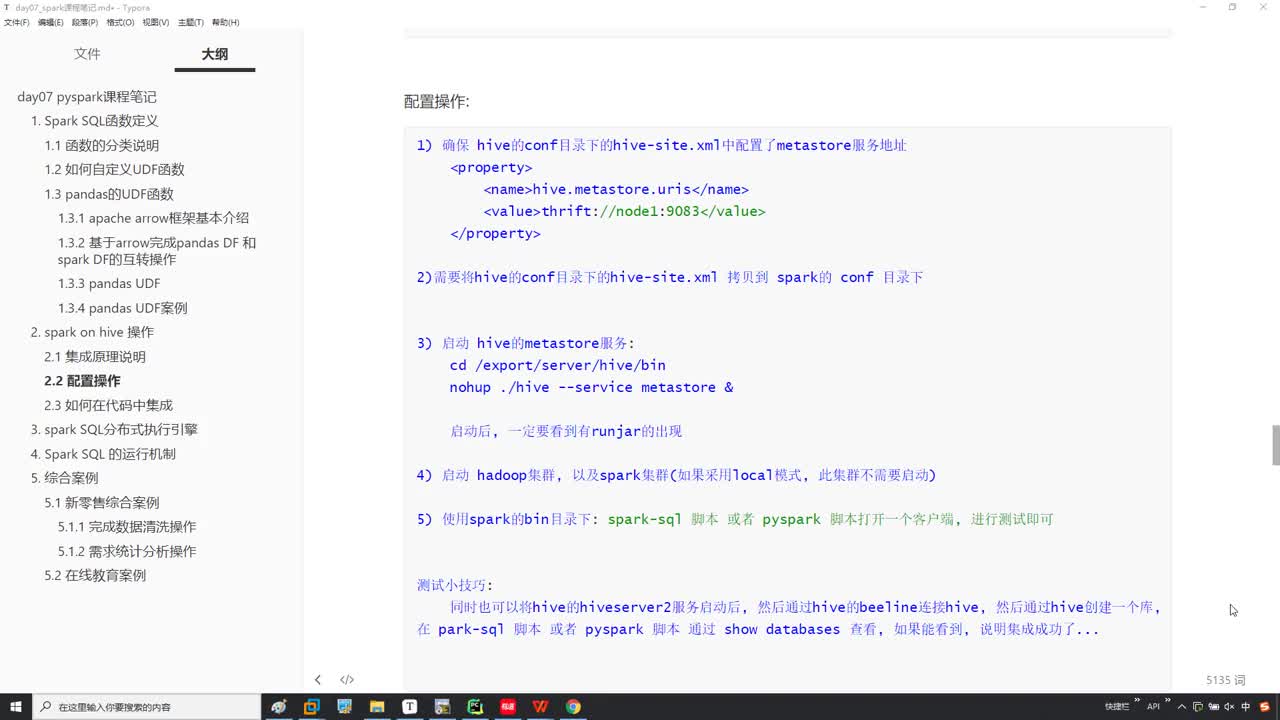Click line cd /export/server/hive/bin

[x=557, y=365]
